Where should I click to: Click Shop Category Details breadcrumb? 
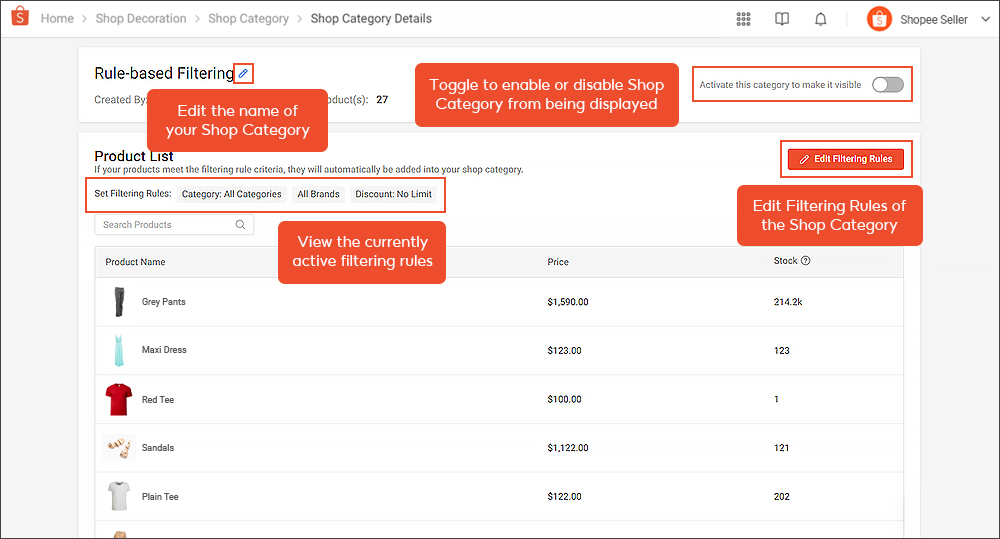pos(371,18)
